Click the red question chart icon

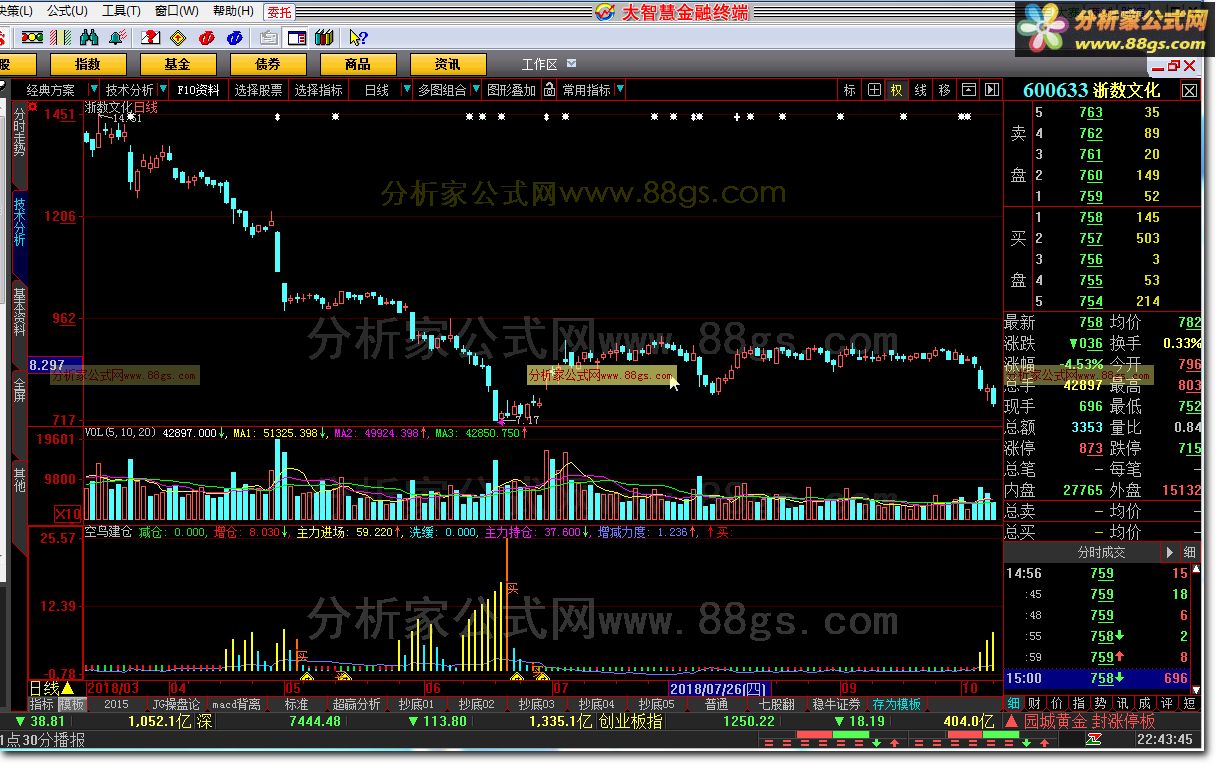point(150,38)
